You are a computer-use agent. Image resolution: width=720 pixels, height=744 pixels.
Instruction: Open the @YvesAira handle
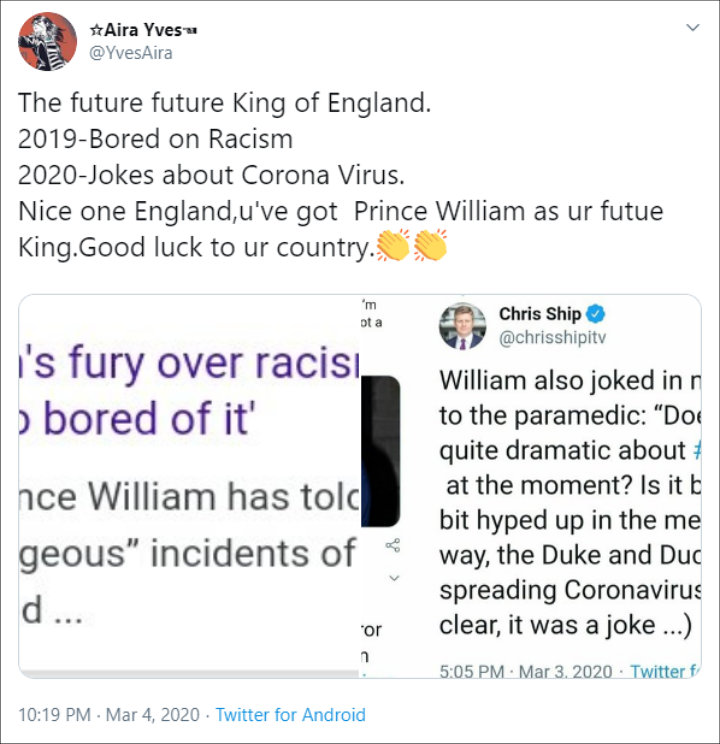click(131, 53)
